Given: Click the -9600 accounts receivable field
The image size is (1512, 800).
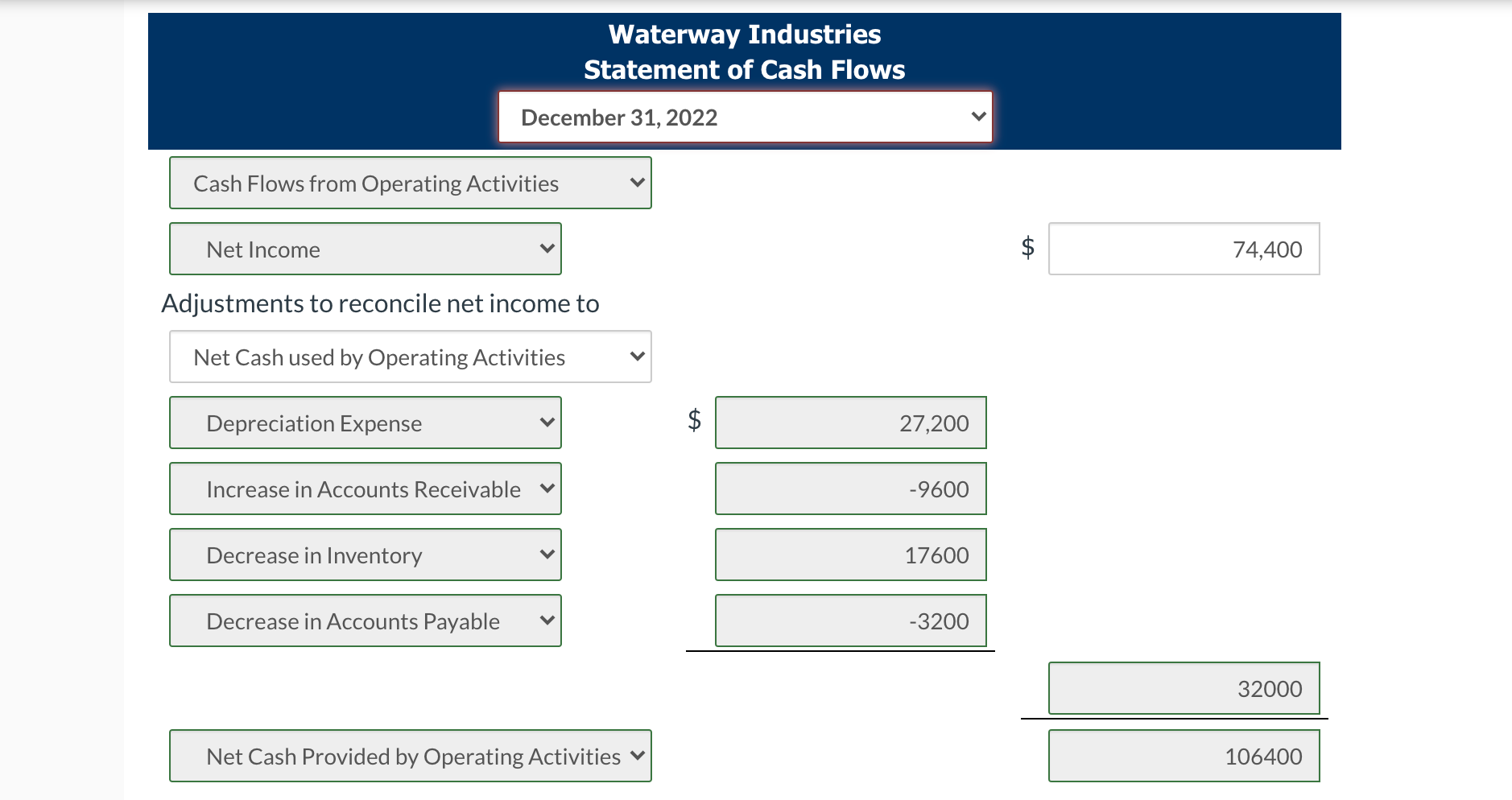Looking at the screenshot, I should pyautogui.click(x=850, y=489).
